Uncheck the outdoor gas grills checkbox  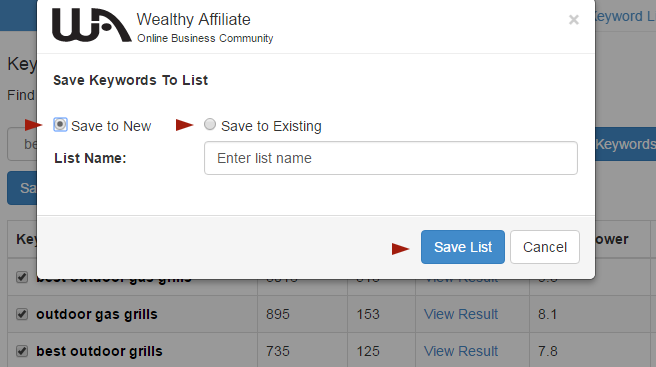[x=22, y=314]
